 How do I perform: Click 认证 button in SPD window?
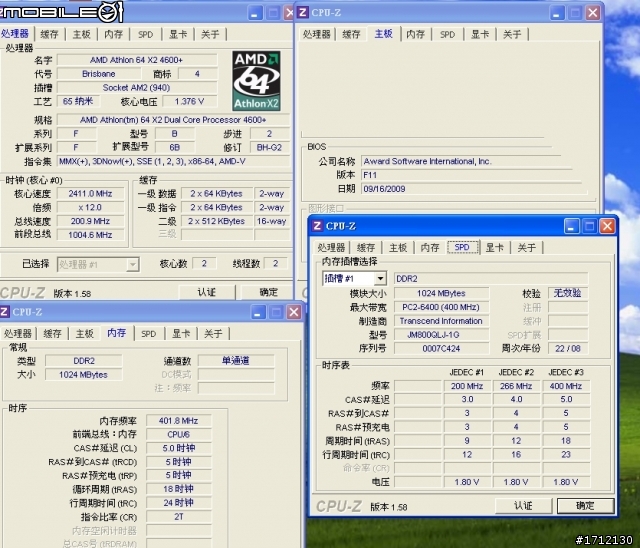(x=523, y=506)
